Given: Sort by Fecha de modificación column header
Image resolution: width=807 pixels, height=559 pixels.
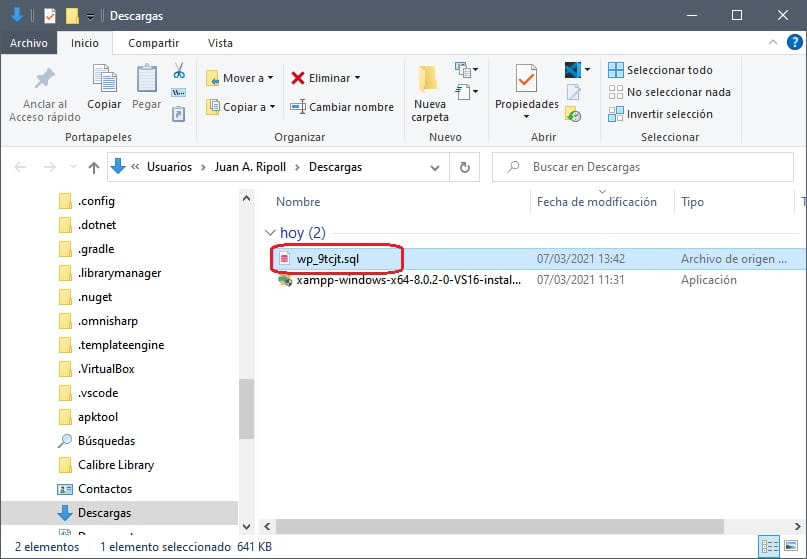Looking at the screenshot, I should (x=597, y=202).
